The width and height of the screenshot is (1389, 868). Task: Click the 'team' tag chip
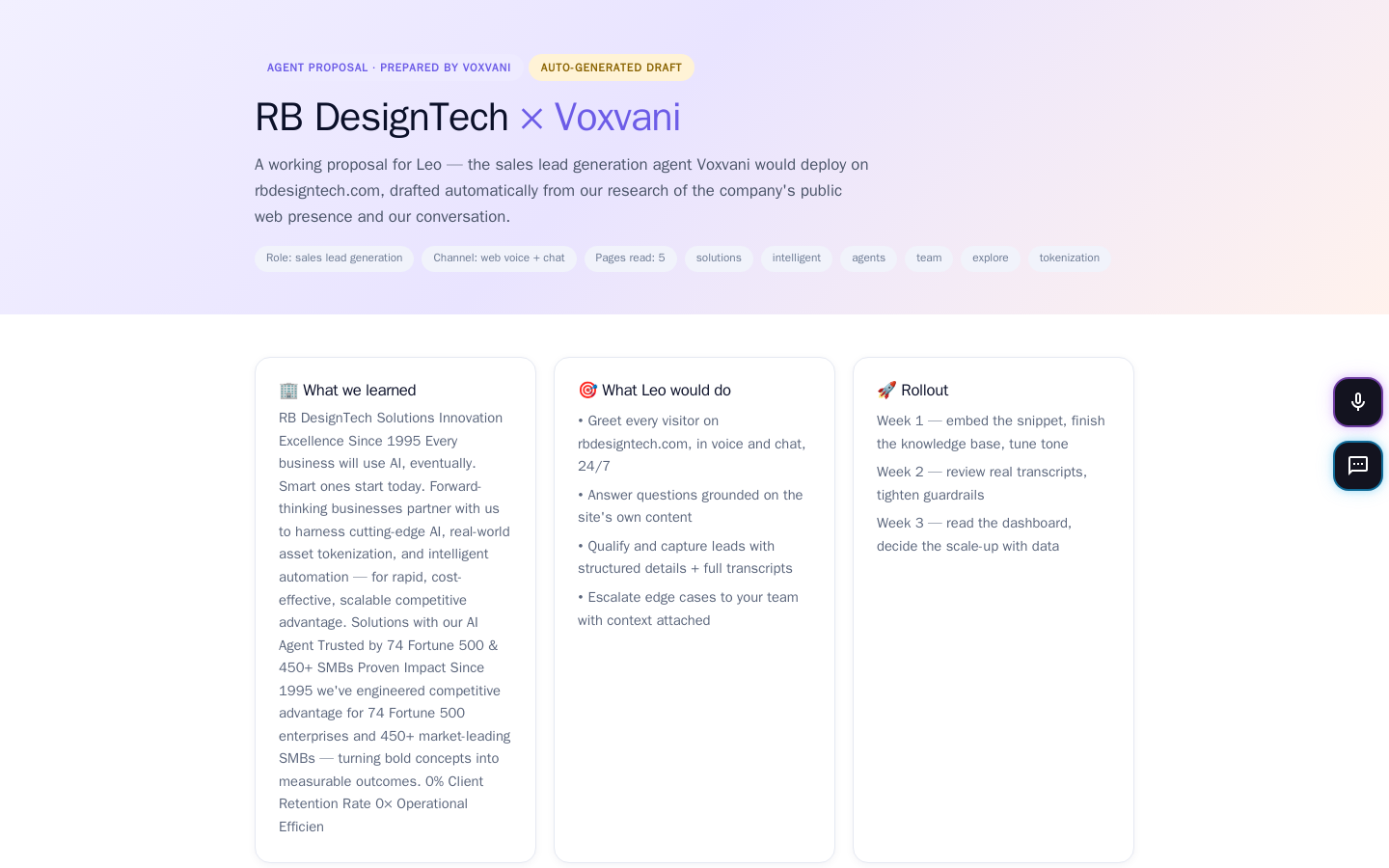point(929,258)
